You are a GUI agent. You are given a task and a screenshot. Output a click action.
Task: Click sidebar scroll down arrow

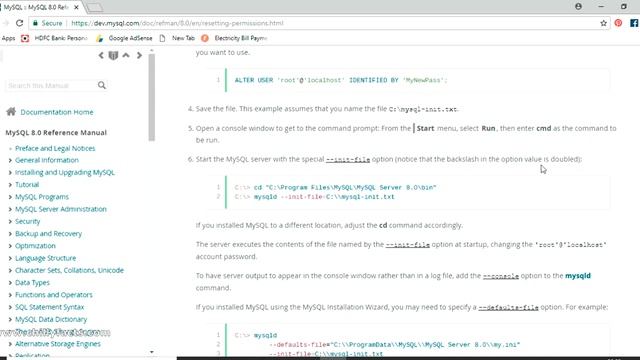152,352
